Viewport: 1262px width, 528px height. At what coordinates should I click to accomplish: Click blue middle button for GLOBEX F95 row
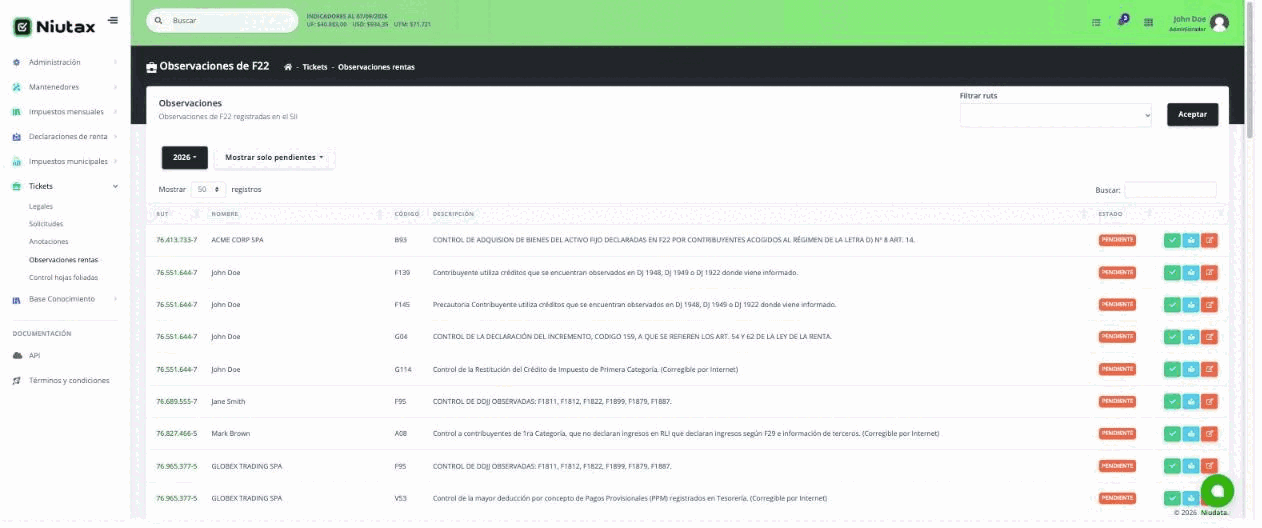tap(1191, 466)
